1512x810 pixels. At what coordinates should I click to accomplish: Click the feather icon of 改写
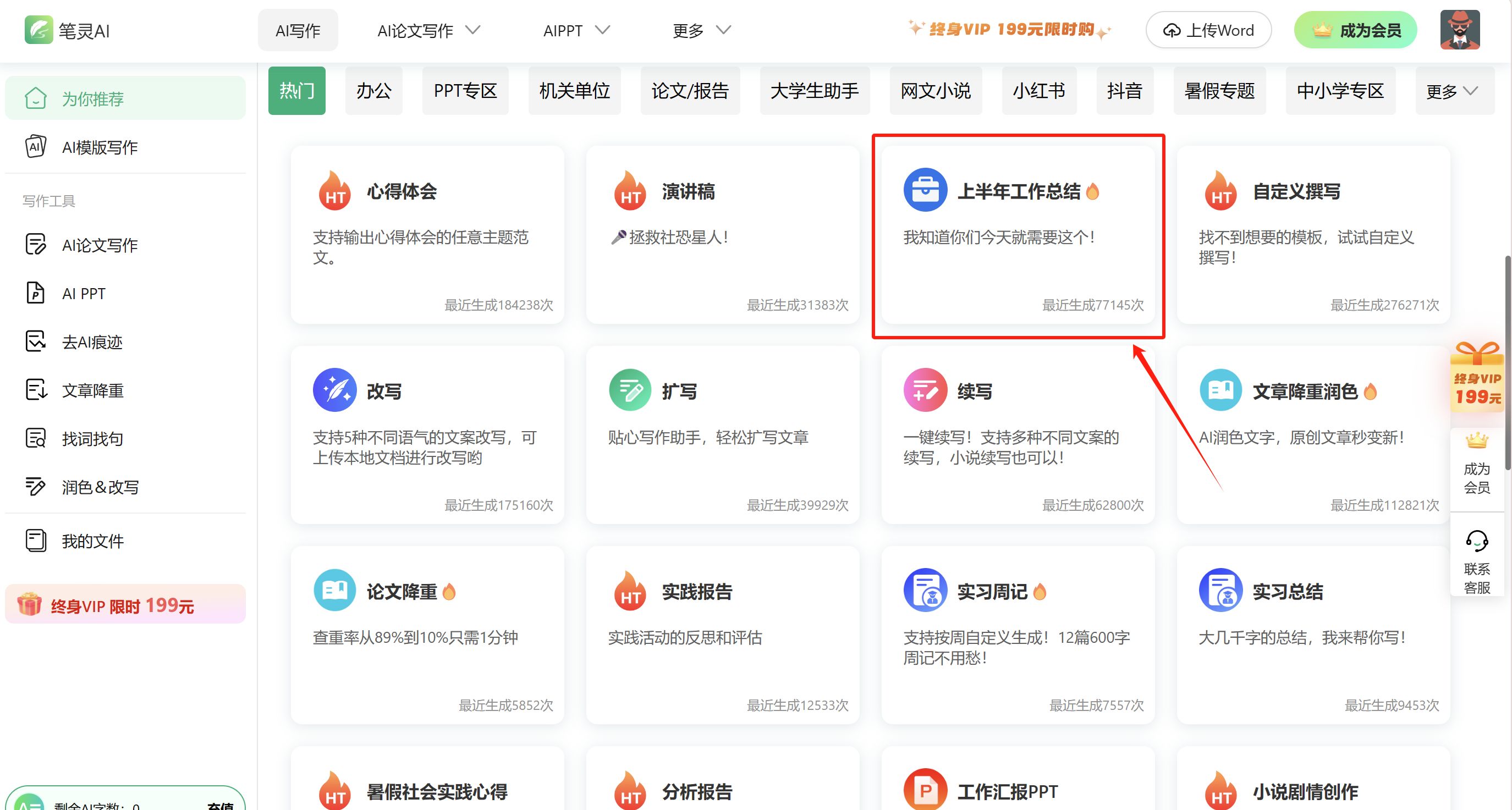point(334,390)
